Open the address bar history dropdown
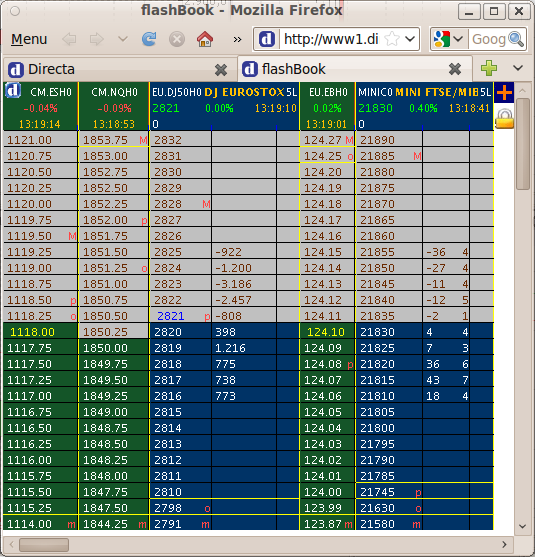This screenshot has width=535, height=557. click(410, 39)
